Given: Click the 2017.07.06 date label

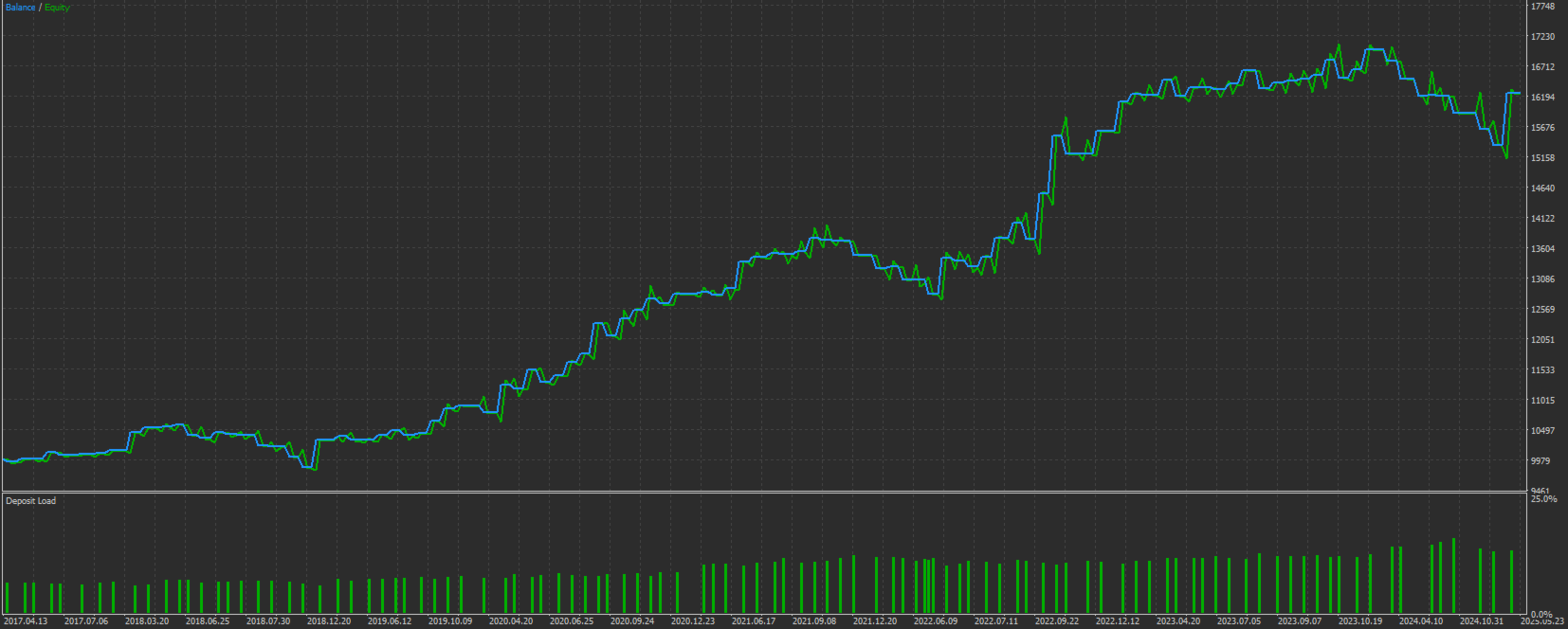Looking at the screenshot, I should click(86, 621).
